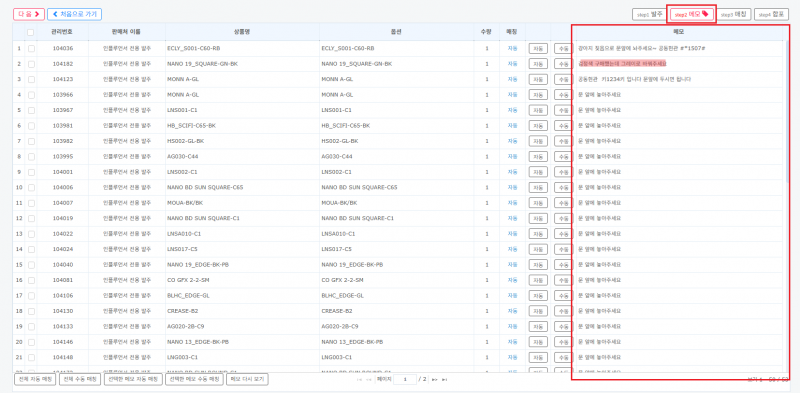Go to the previous page with pager icon
Viewport: 800px width, 393px height.
[368, 380]
